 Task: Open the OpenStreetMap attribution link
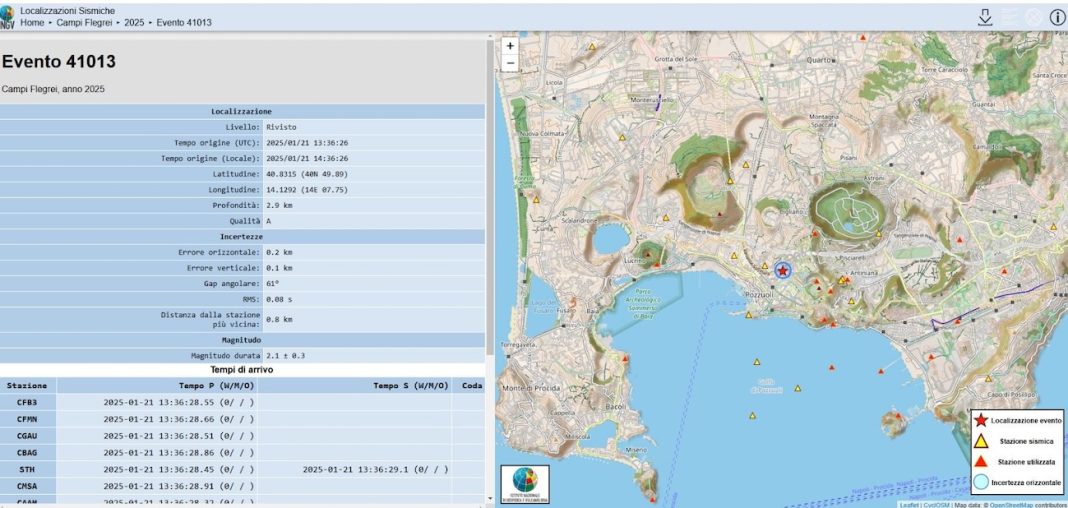point(1012,505)
